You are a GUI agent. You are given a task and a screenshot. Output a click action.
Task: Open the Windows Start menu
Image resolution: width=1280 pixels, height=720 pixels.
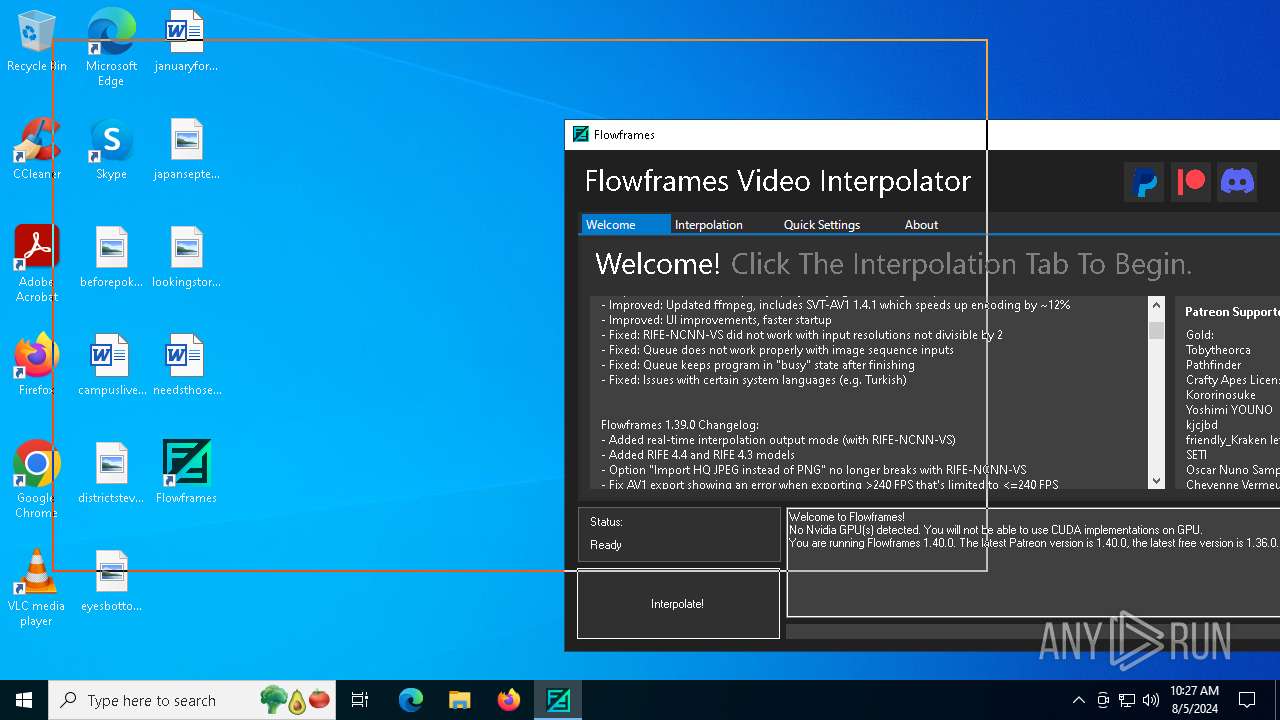[x=24, y=700]
